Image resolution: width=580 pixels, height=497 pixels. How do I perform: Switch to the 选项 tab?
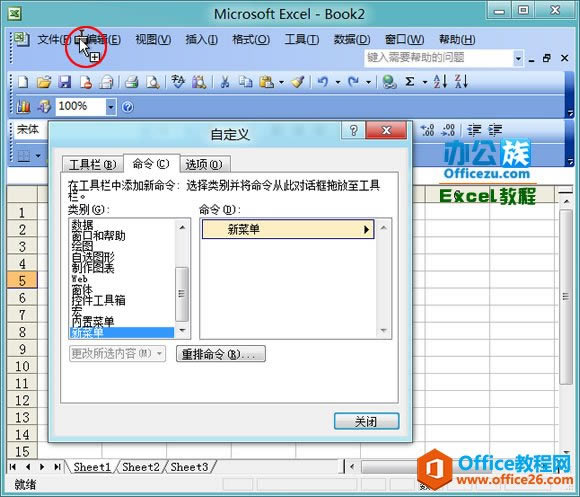pyautogui.click(x=205, y=164)
